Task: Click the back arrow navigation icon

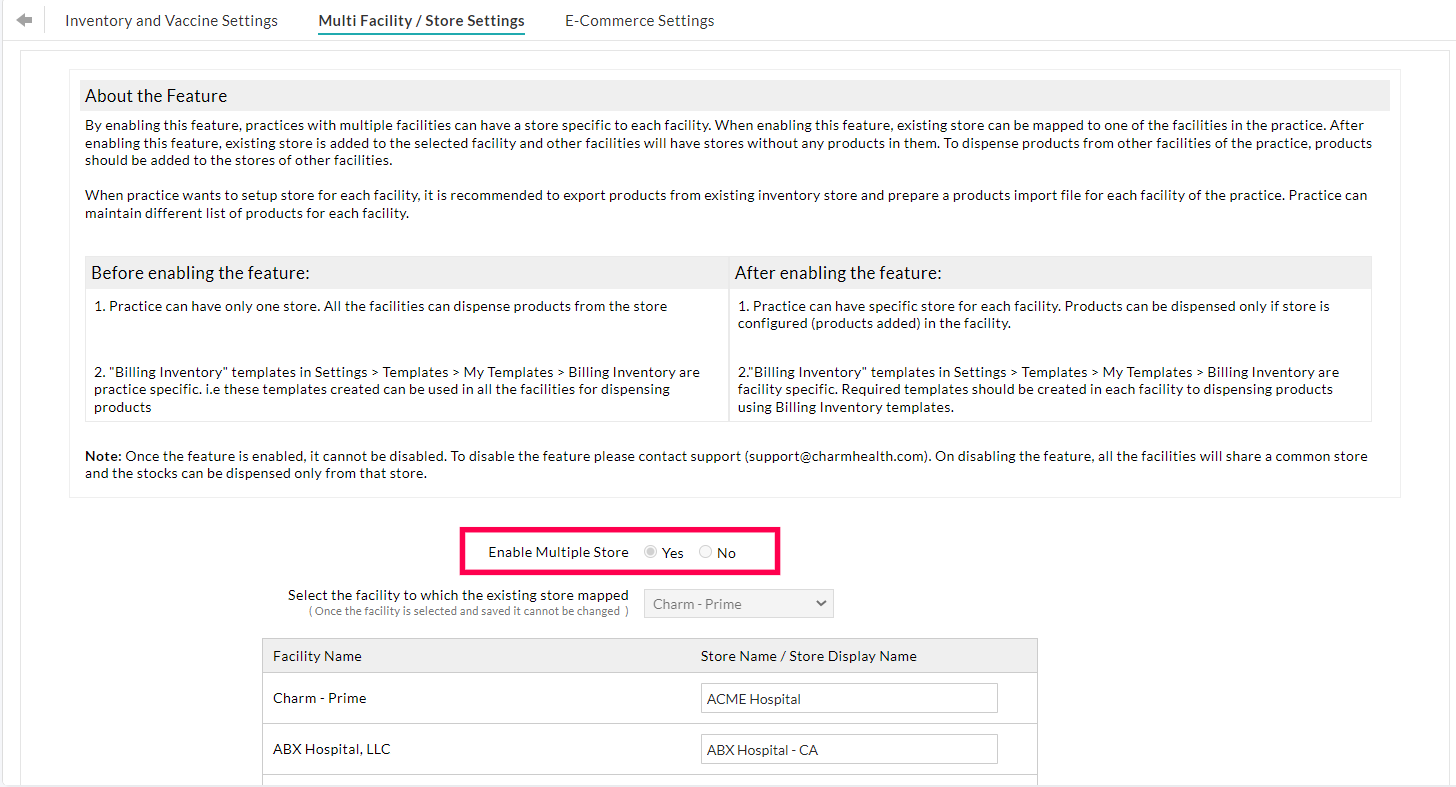Action: (x=22, y=19)
